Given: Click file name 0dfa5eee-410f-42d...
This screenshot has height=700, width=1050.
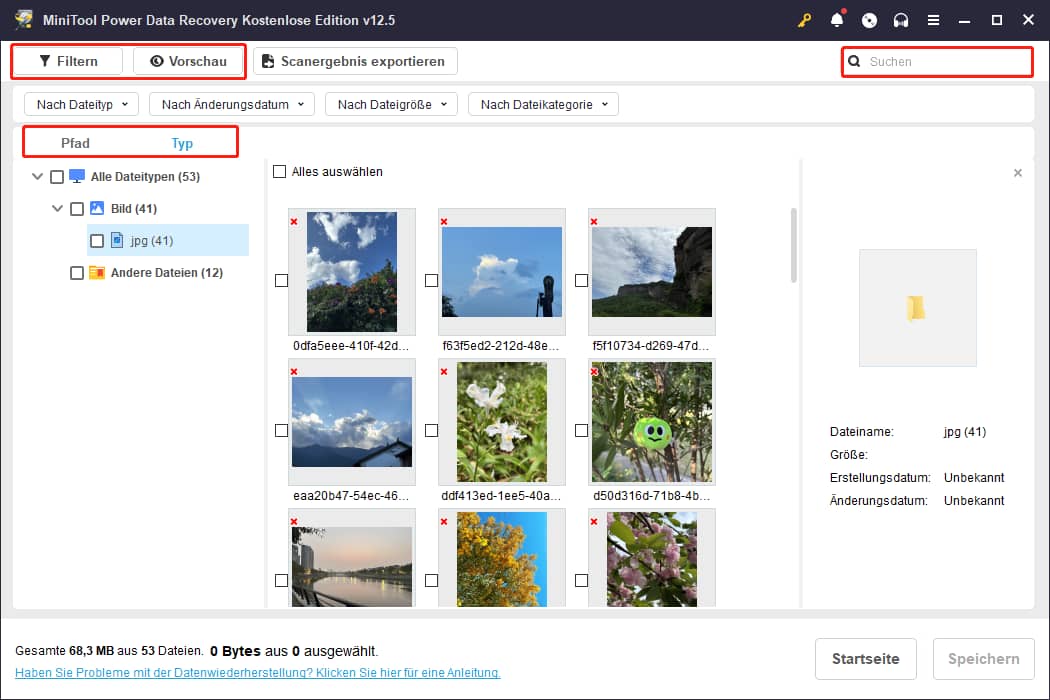Looking at the screenshot, I should 350,346.
